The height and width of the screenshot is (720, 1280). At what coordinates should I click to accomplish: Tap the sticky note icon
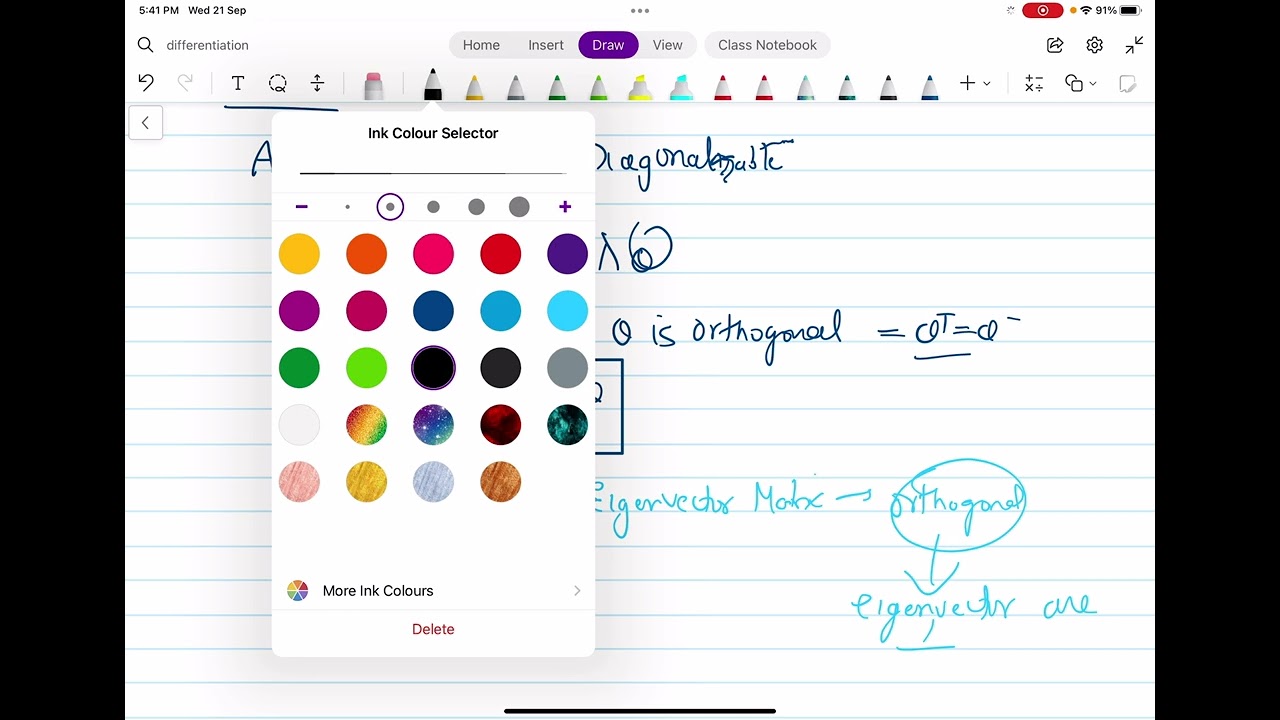(1127, 83)
